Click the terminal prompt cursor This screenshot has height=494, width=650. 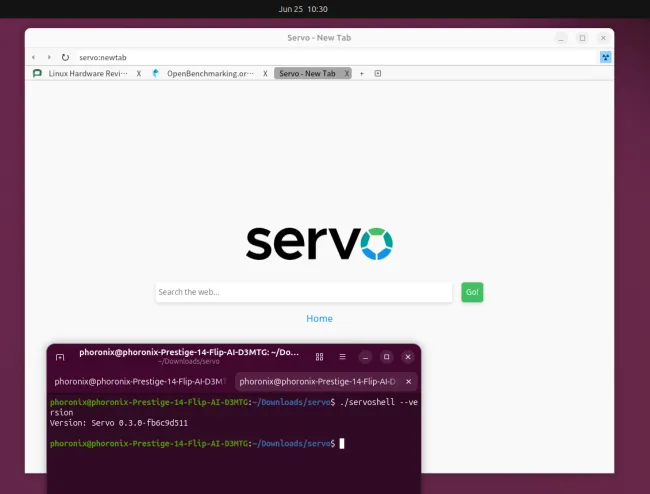pyautogui.click(x=342, y=443)
